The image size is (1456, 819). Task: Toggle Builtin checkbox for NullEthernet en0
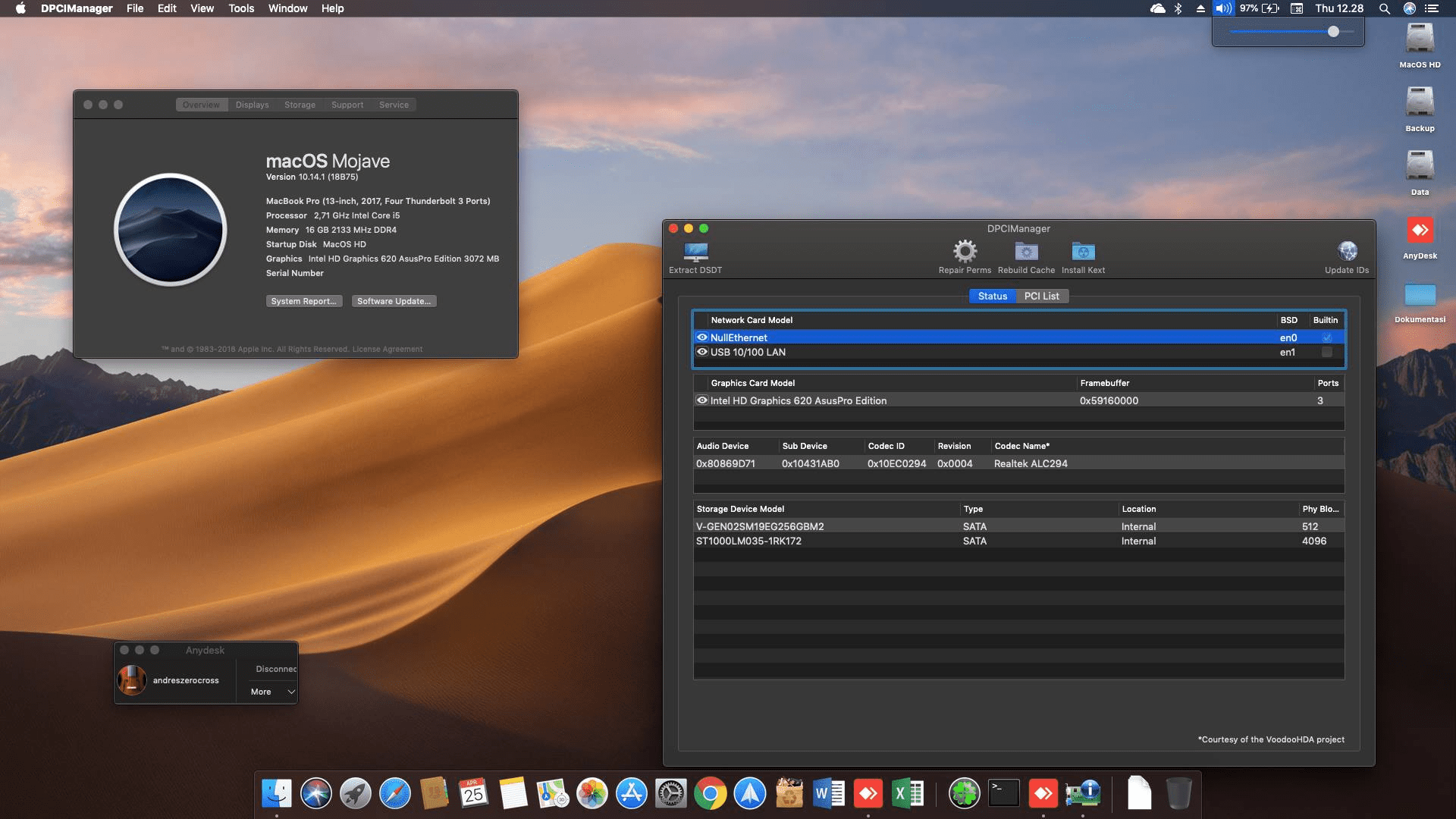tap(1326, 337)
